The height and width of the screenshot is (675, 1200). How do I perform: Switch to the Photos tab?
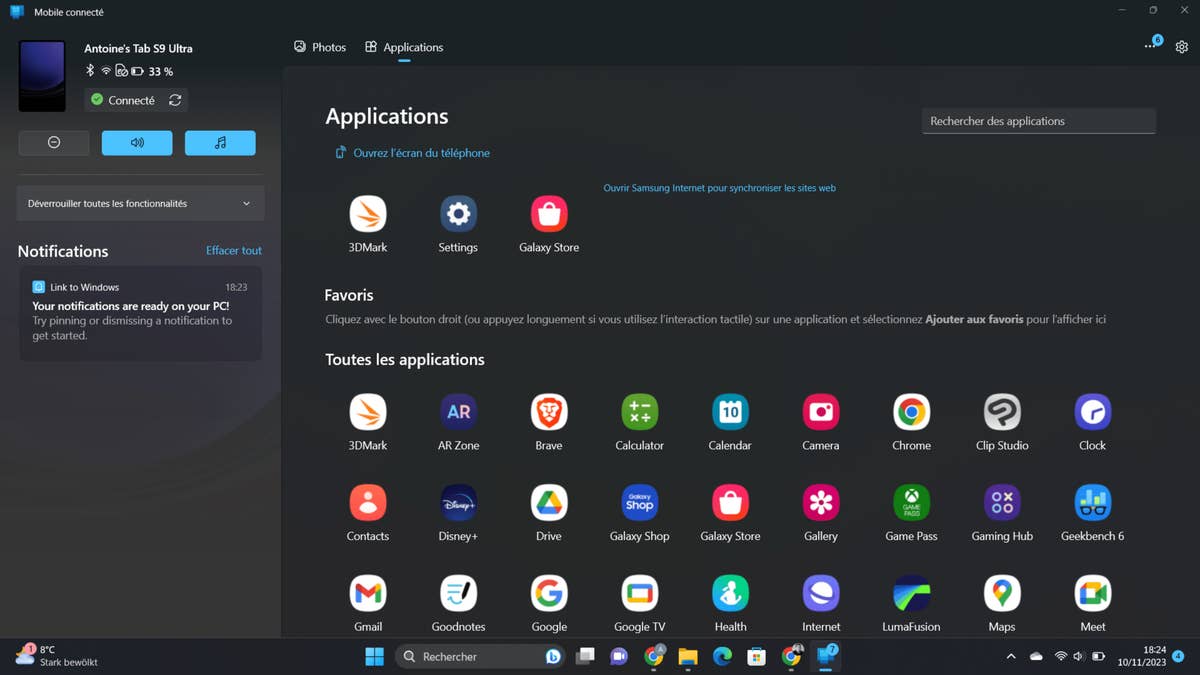(320, 47)
